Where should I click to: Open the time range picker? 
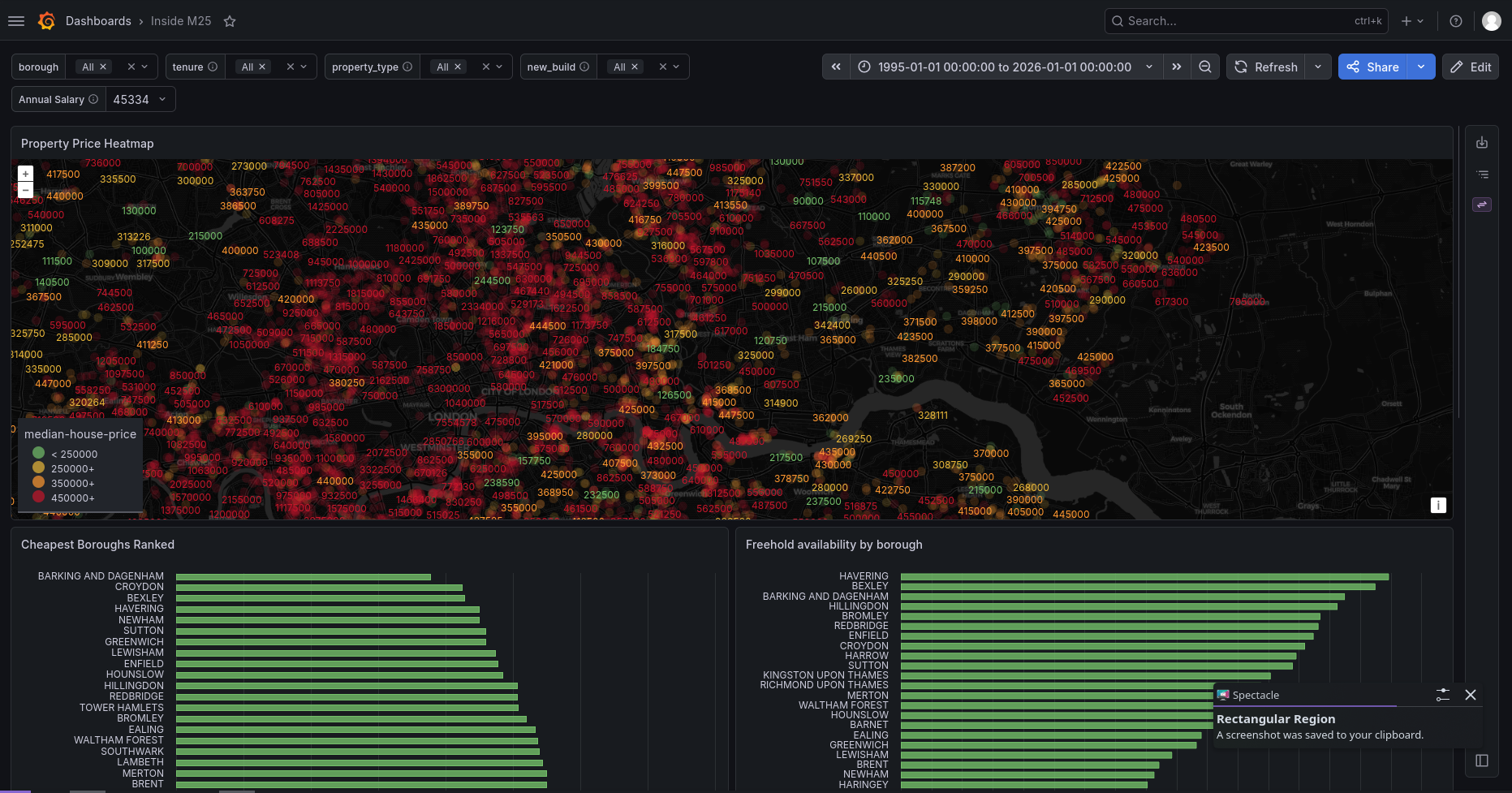[x=1006, y=67]
